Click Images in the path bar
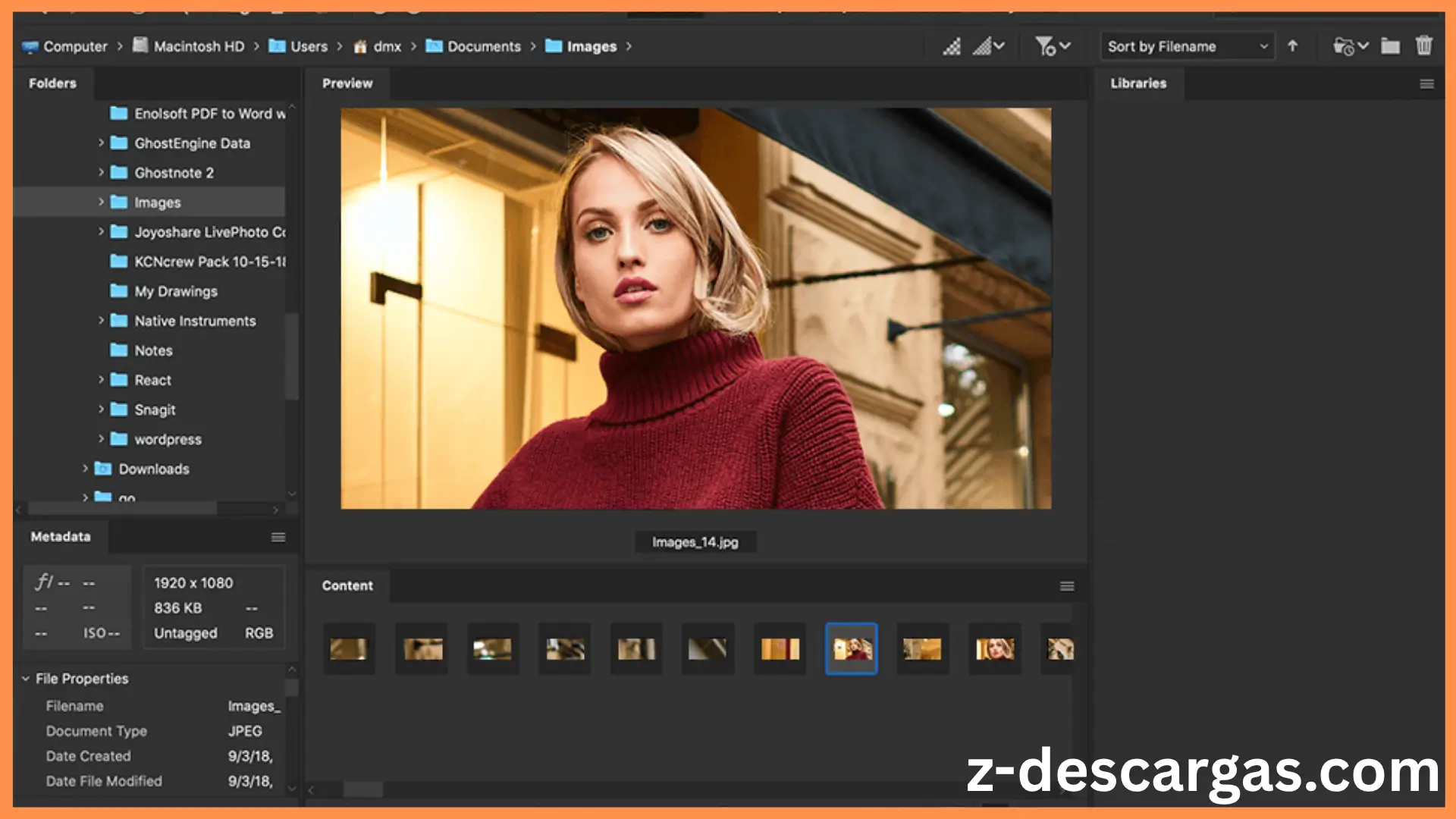 [581, 46]
